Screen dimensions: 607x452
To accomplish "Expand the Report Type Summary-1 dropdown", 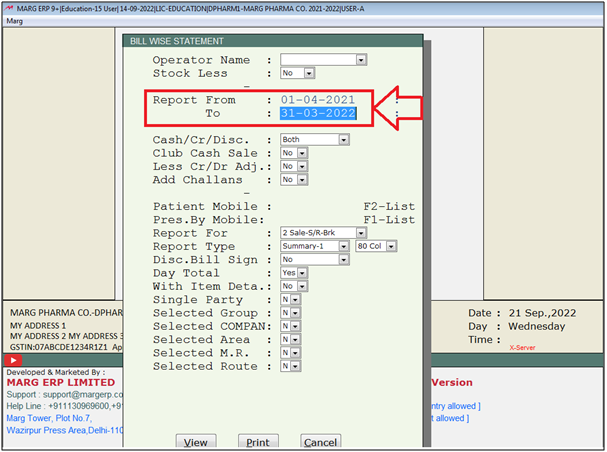I will [x=344, y=246].
